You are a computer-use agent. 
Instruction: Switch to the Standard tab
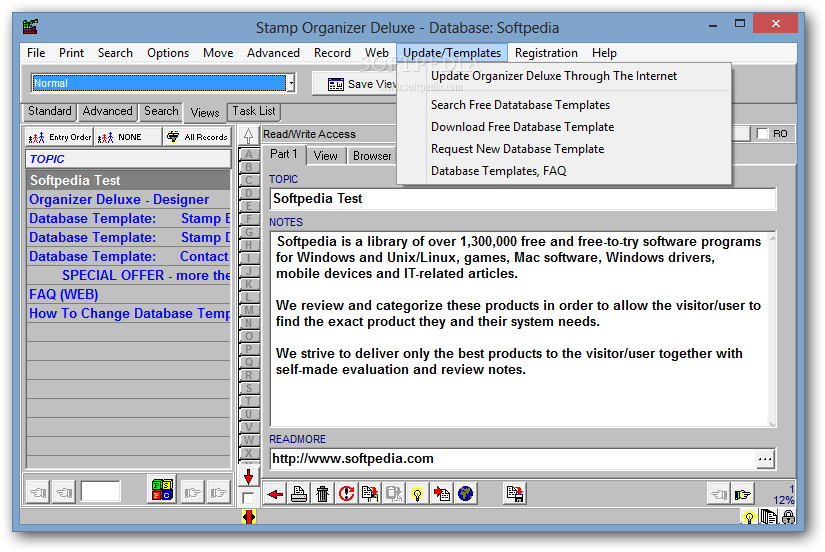49,111
